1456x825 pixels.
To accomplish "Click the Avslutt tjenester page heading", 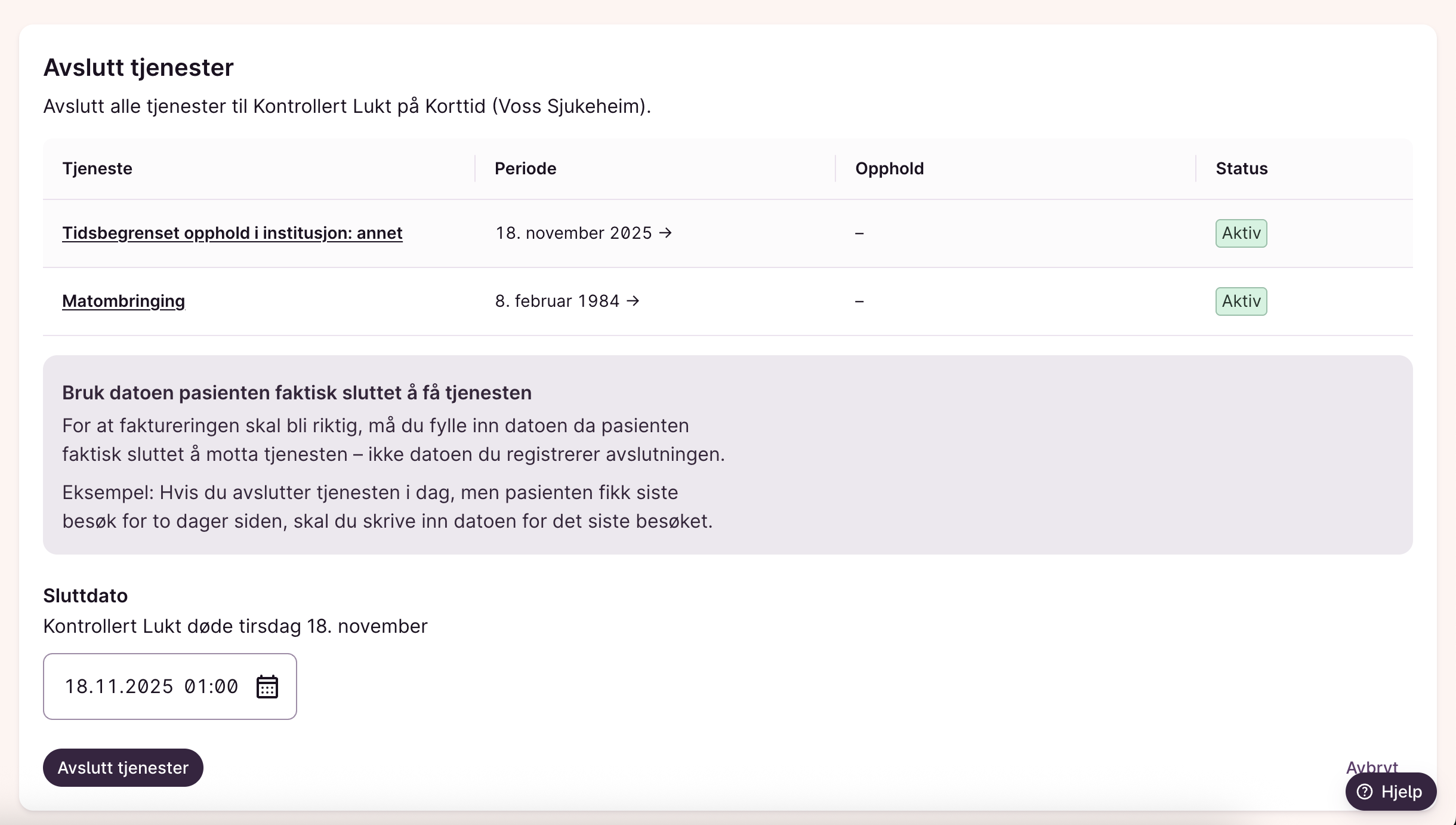I will 138,67.
